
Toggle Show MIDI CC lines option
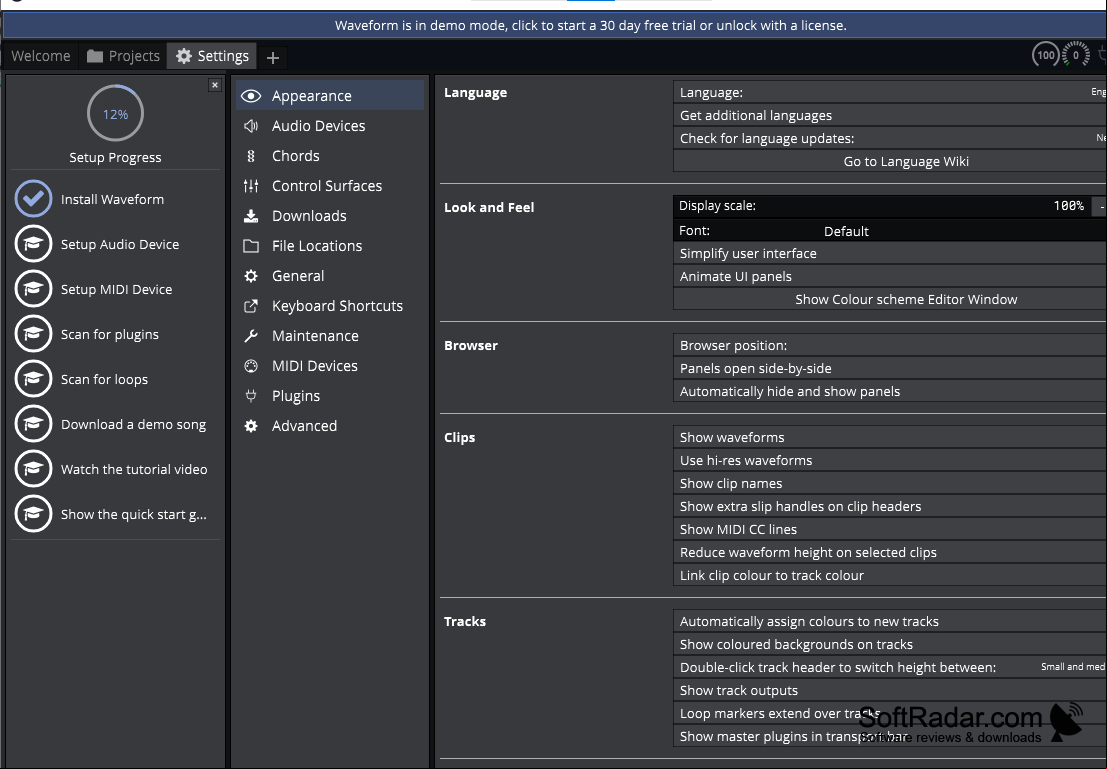pyautogui.click(x=890, y=529)
